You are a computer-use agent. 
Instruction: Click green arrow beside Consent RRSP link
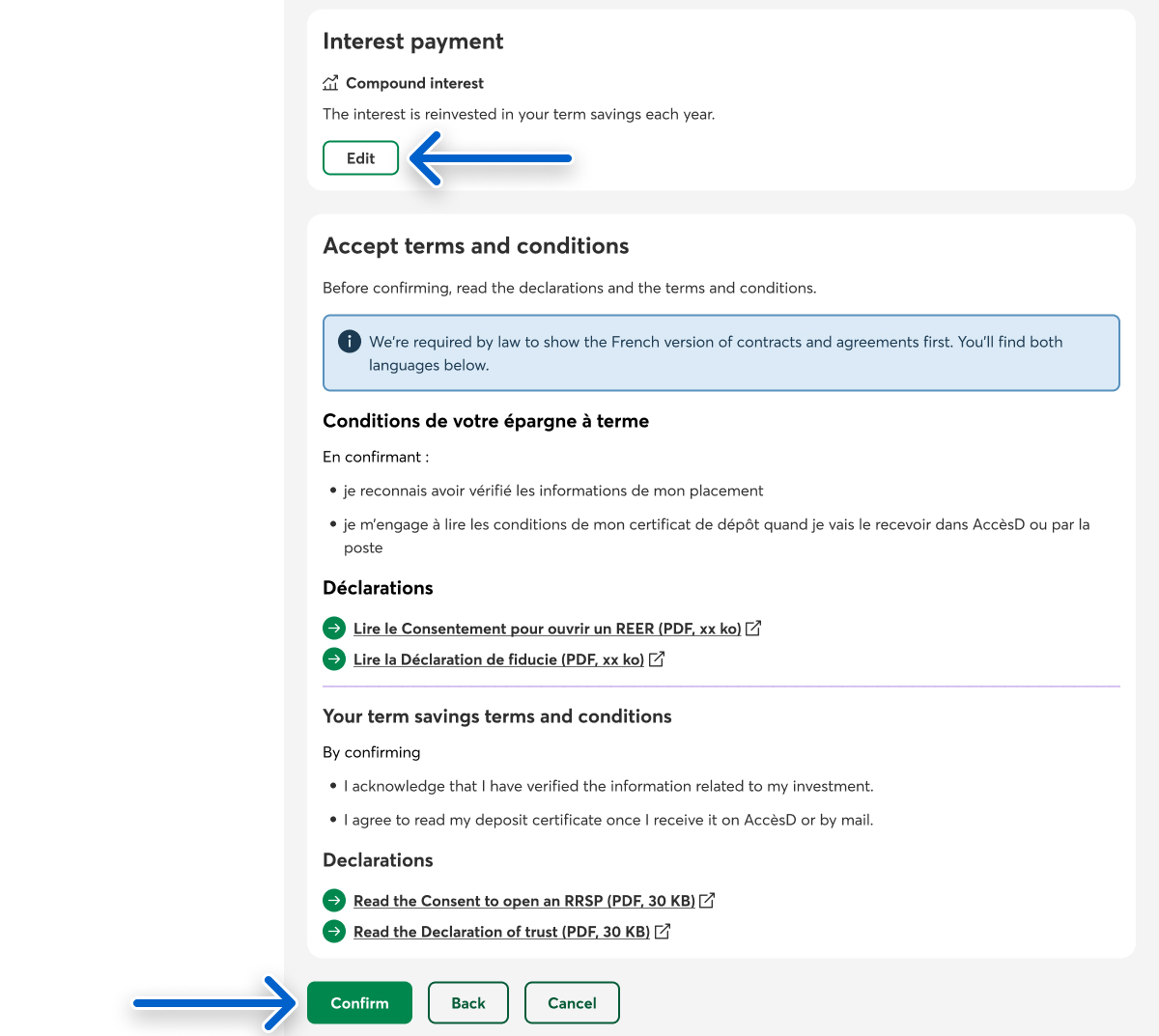point(334,901)
